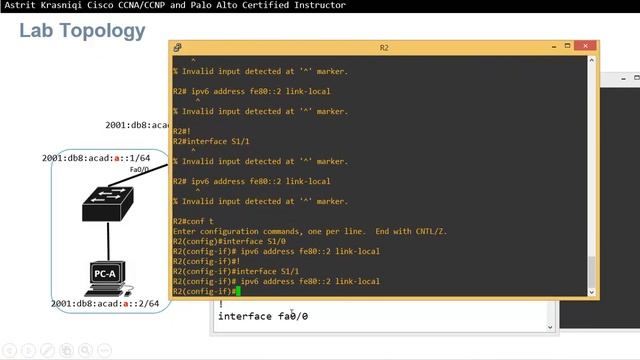This screenshot has height=360, width=640.
Task: Click scroll-down arrow of R2 terminal
Action: tap(591, 292)
